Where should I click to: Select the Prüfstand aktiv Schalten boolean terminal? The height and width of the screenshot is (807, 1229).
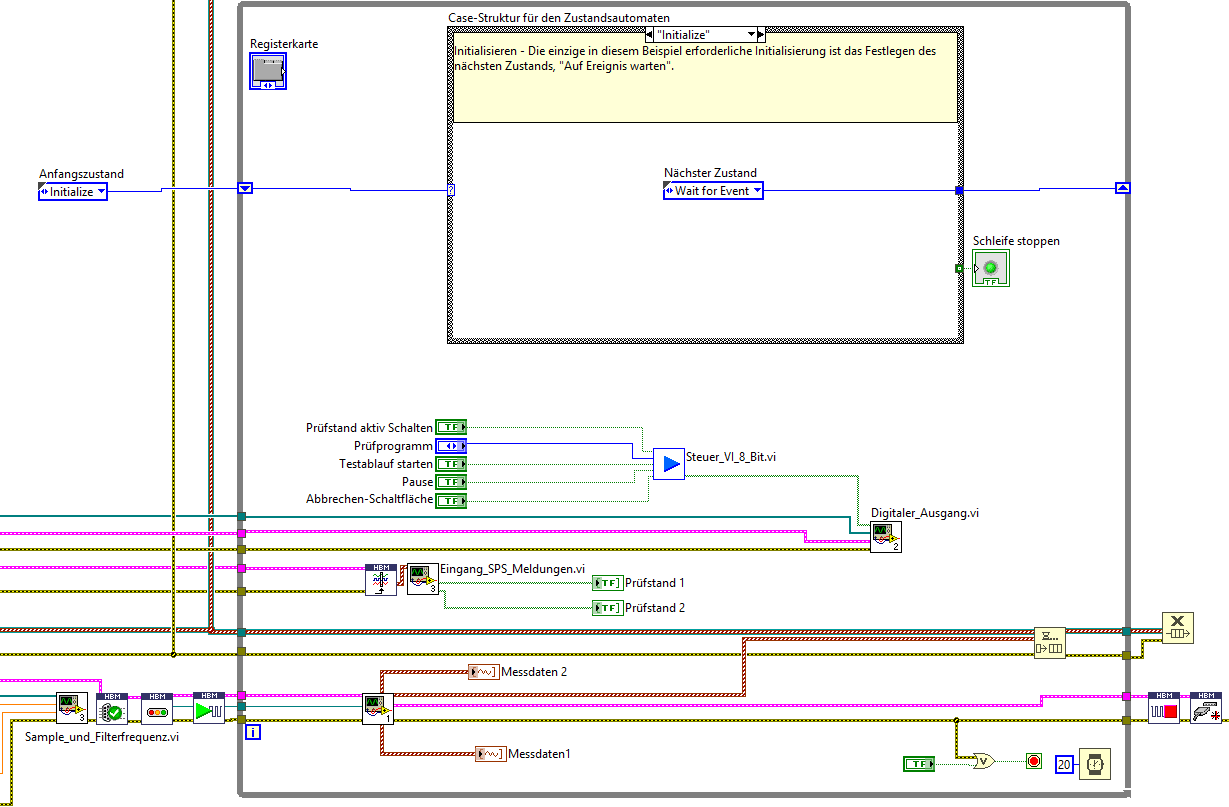tap(451, 427)
